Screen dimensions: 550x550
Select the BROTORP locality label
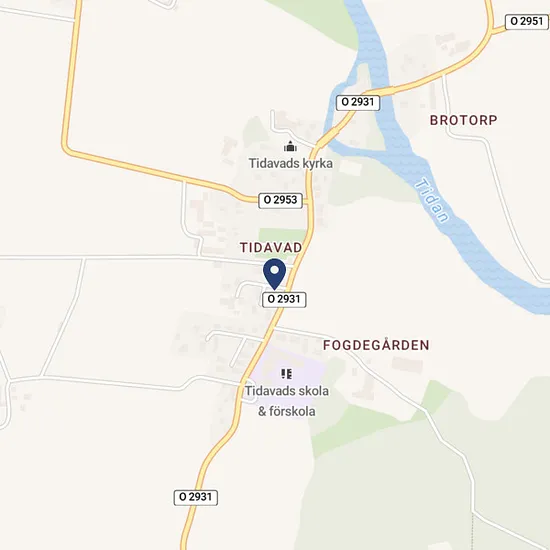tap(463, 120)
